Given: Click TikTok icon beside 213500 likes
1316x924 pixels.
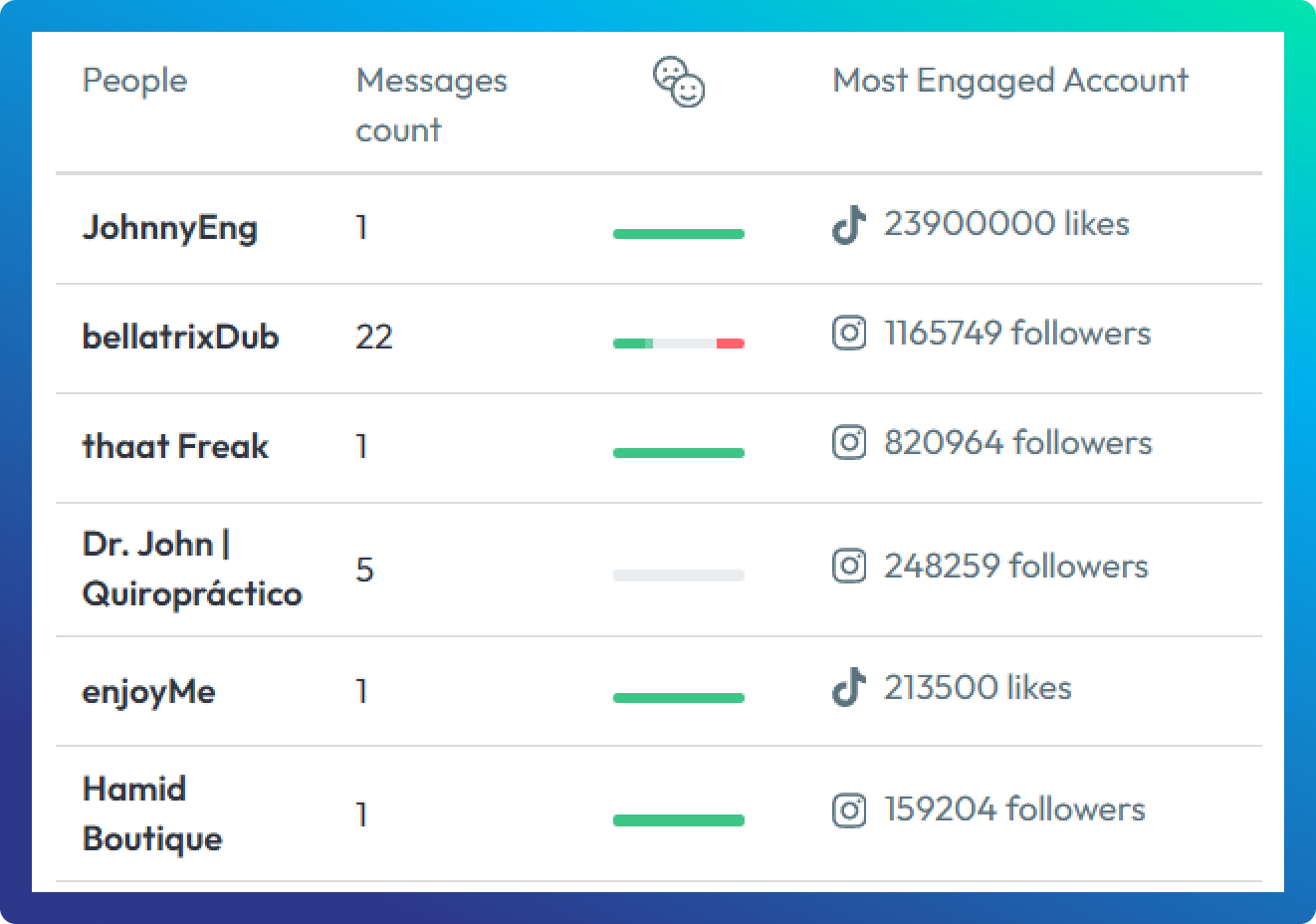Looking at the screenshot, I should coord(848,688).
